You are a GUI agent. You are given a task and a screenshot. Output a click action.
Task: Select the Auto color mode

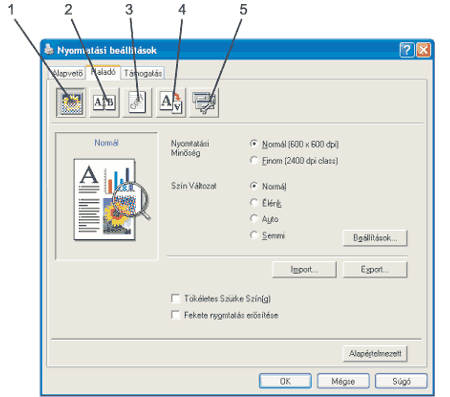pos(254,219)
